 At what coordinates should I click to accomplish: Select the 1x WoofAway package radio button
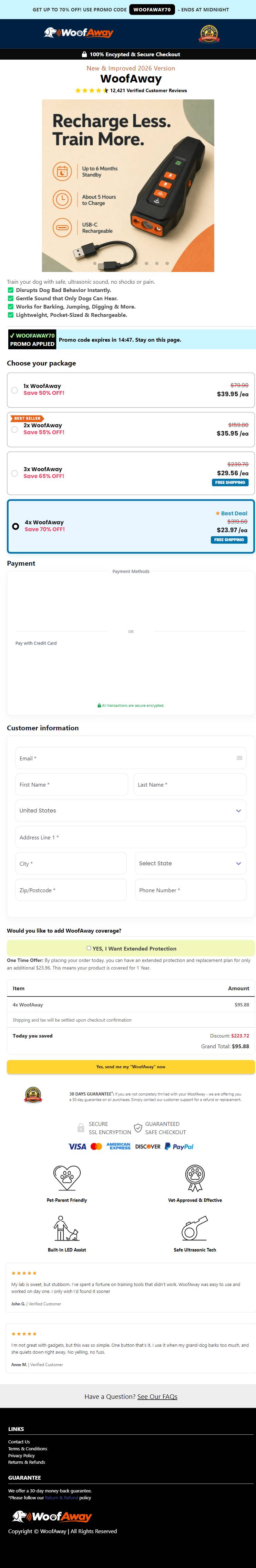click(x=14, y=390)
